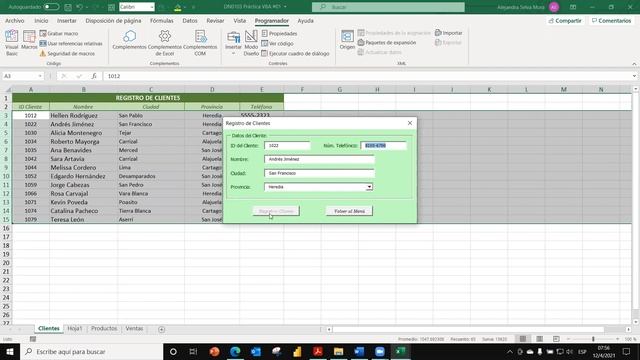Select cell with Hellen Rodríguez
The width and height of the screenshot is (640, 360).
[x=83, y=116]
